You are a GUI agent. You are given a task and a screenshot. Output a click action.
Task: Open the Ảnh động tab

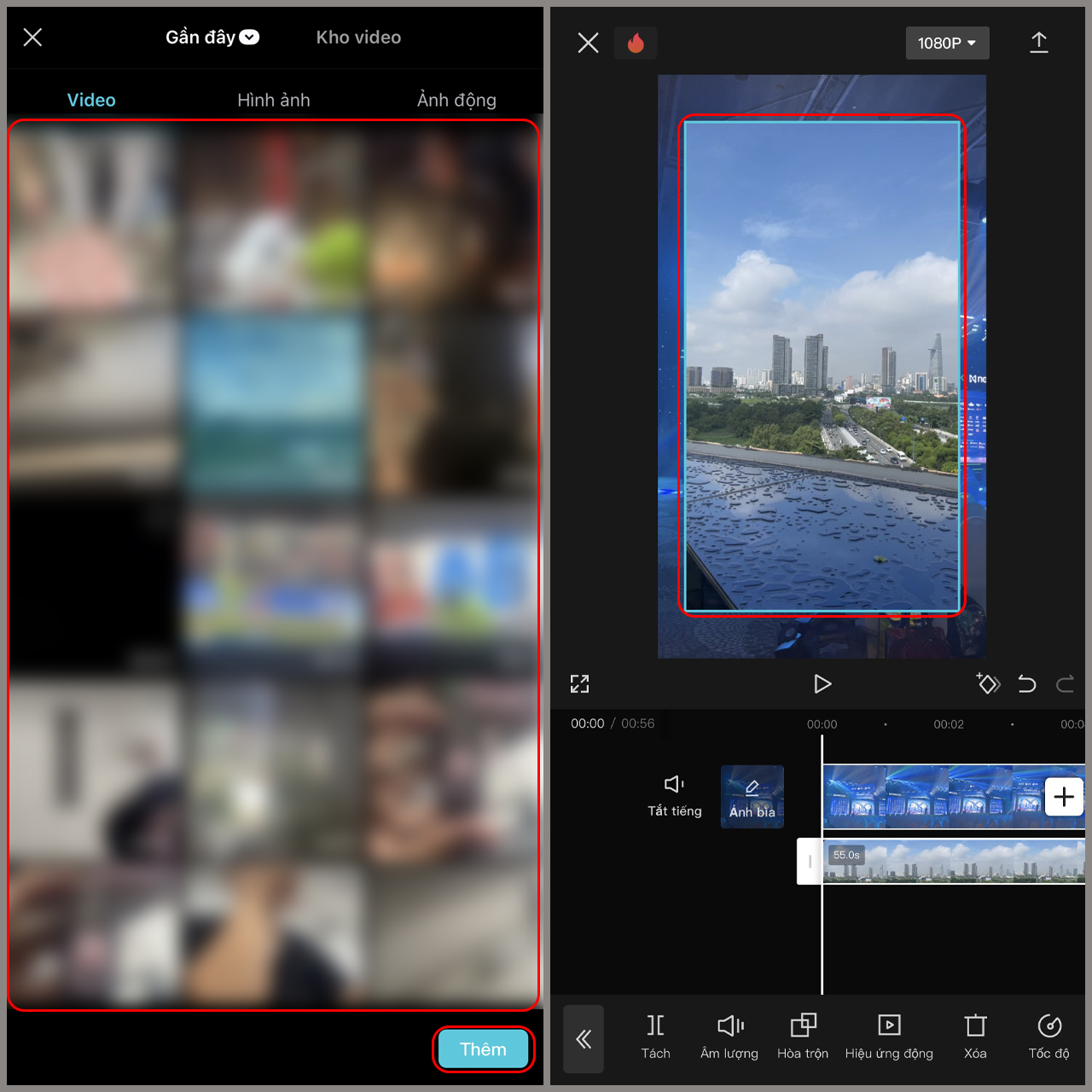click(456, 100)
